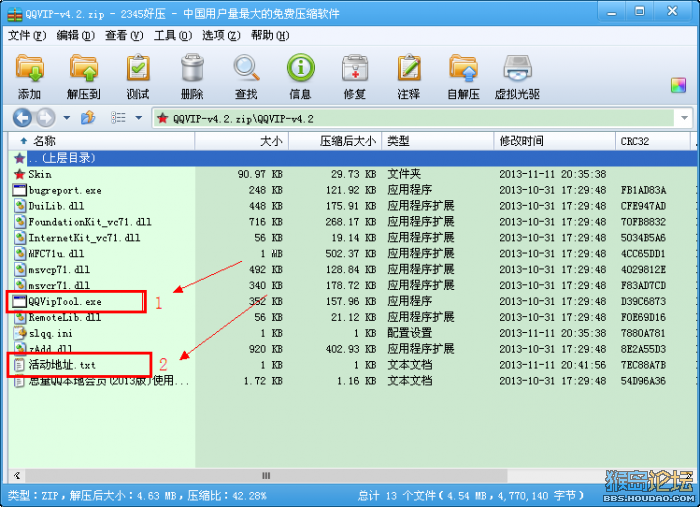Image resolution: width=700 pixels, height=507 pixels.
Task: Open the 选项(Z) menu
Action: point(221,35)
